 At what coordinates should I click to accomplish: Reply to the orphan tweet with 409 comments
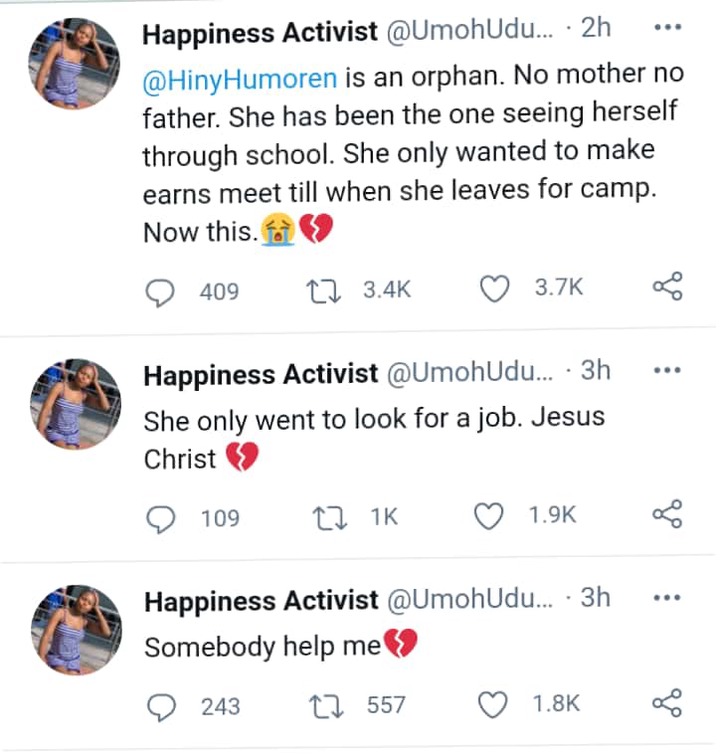coord(160,293)
